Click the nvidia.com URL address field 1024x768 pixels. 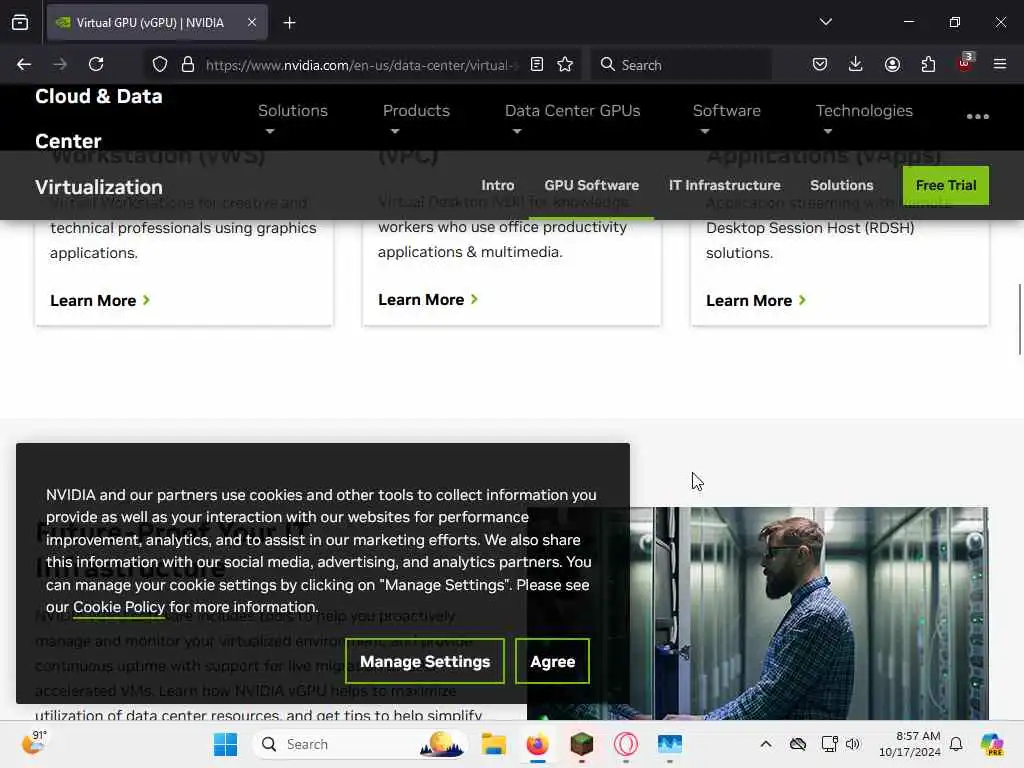(x=362, y=65)
